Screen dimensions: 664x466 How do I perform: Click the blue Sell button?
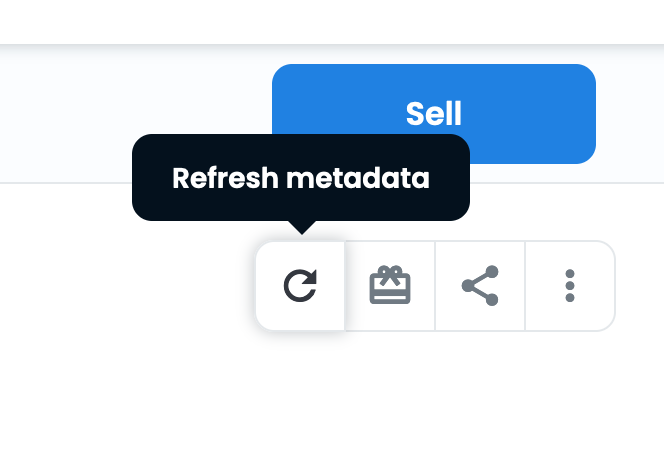tap(434, 114)
